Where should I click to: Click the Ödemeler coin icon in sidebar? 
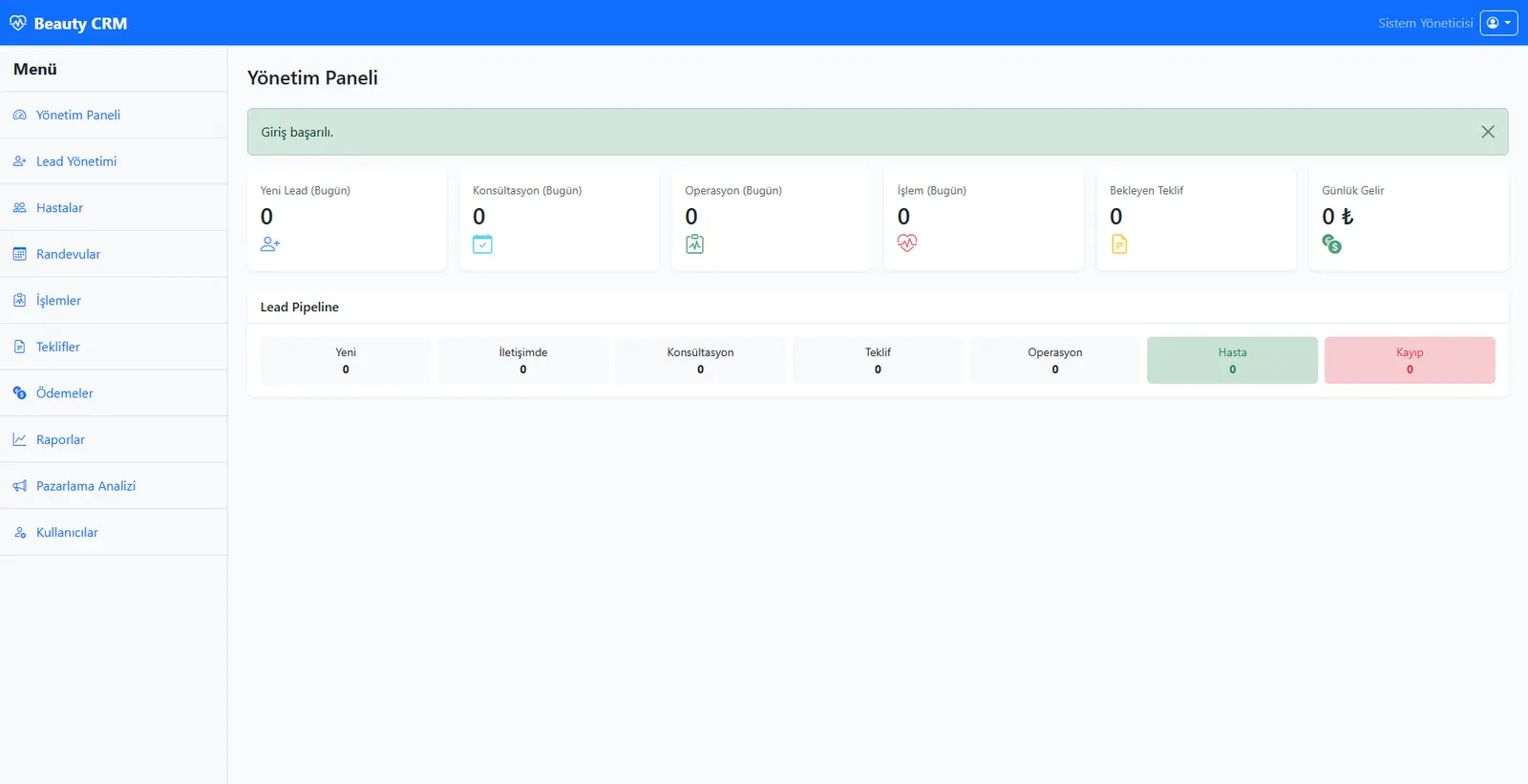click(20, 392)
